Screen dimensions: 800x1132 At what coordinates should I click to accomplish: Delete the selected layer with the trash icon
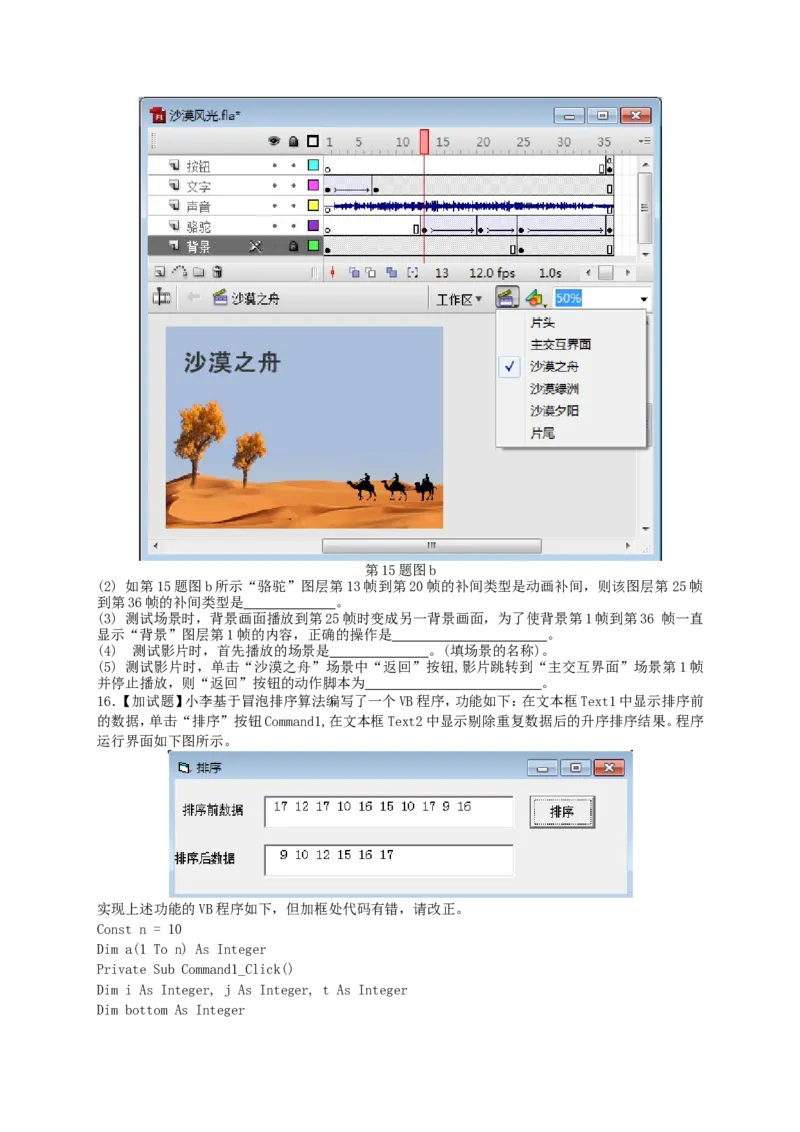tap(216, 271)
